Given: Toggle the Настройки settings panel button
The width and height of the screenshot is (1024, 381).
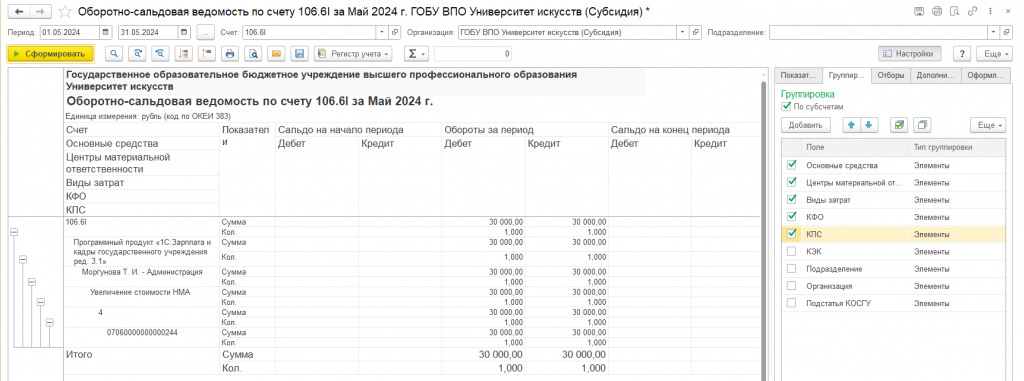Looking at the screenshot, I should (x=910, y=54).
